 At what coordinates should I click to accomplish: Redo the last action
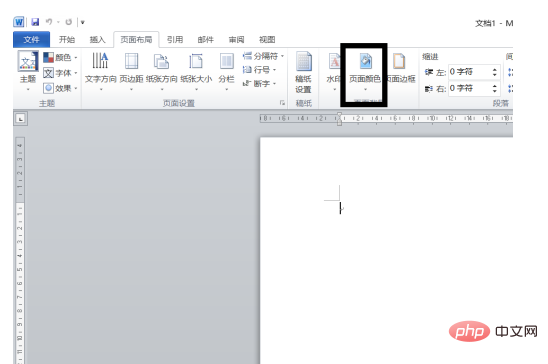68,22
